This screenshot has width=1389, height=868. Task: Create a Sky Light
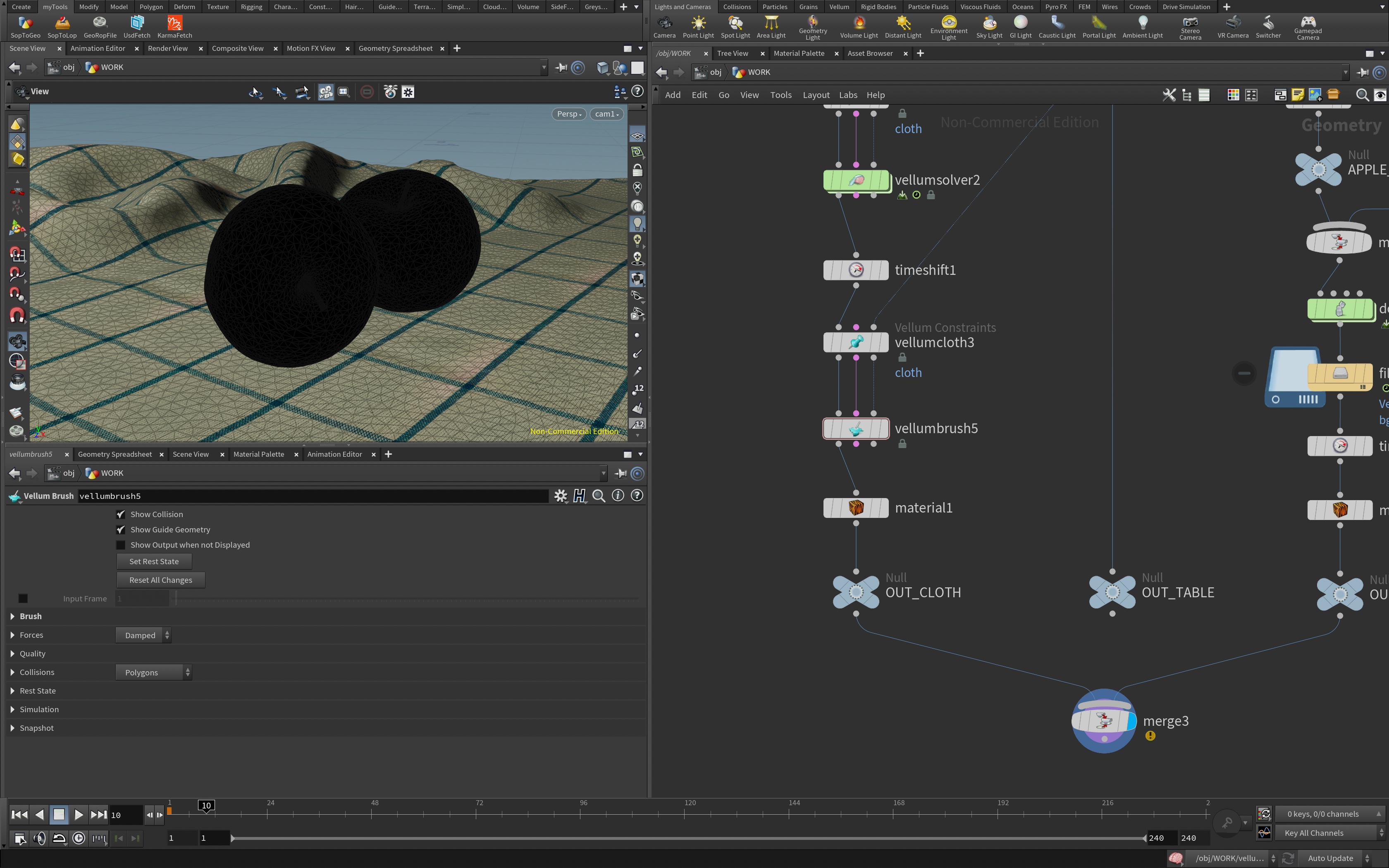click(x=989, y=27)
